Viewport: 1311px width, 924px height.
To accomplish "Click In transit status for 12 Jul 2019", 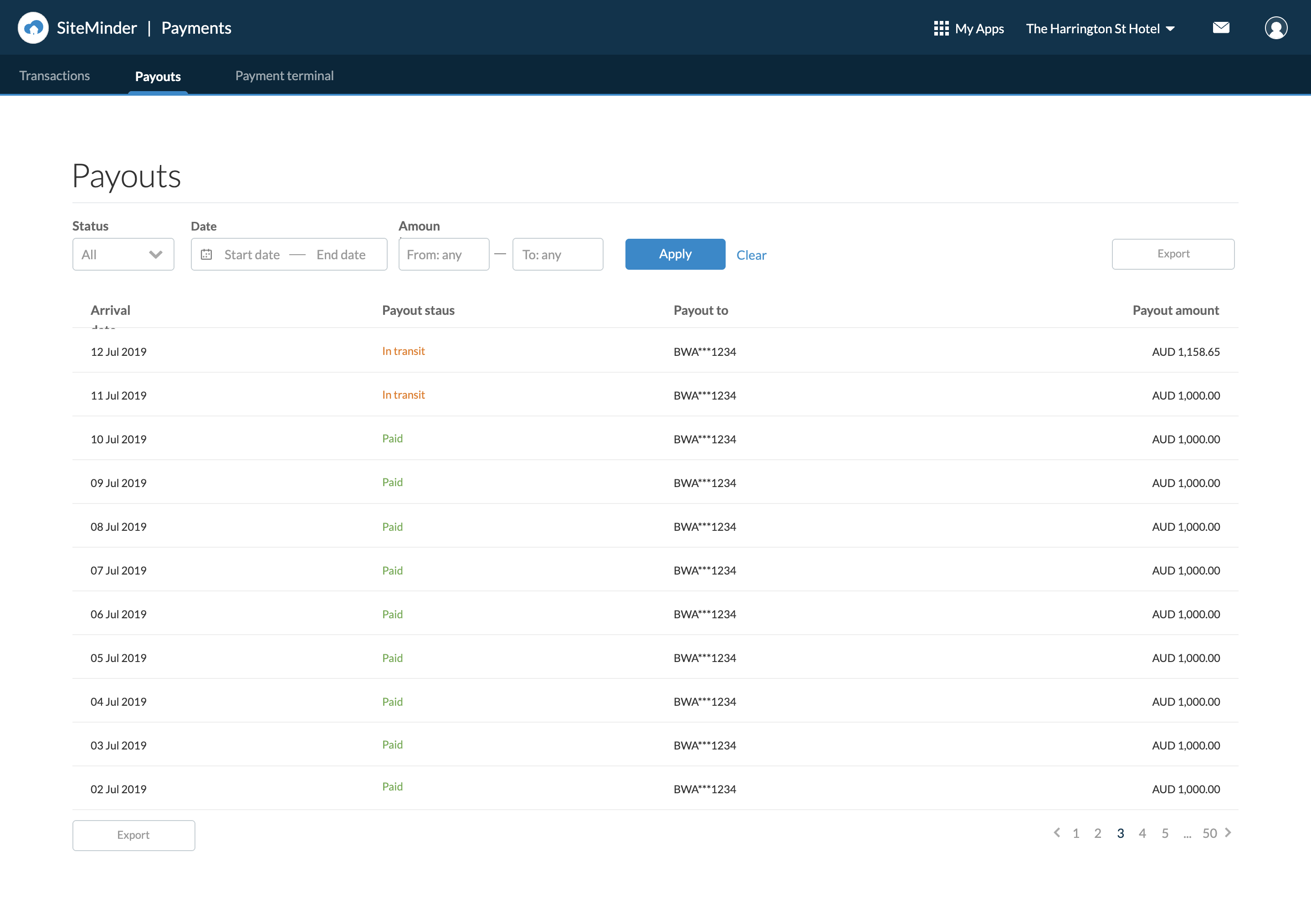I will coord(403,351).
